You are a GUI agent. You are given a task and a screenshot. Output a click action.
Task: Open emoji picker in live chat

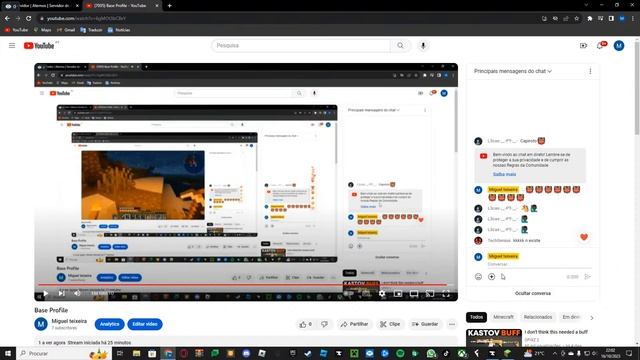pyautogui.click(x=478, y=277)
